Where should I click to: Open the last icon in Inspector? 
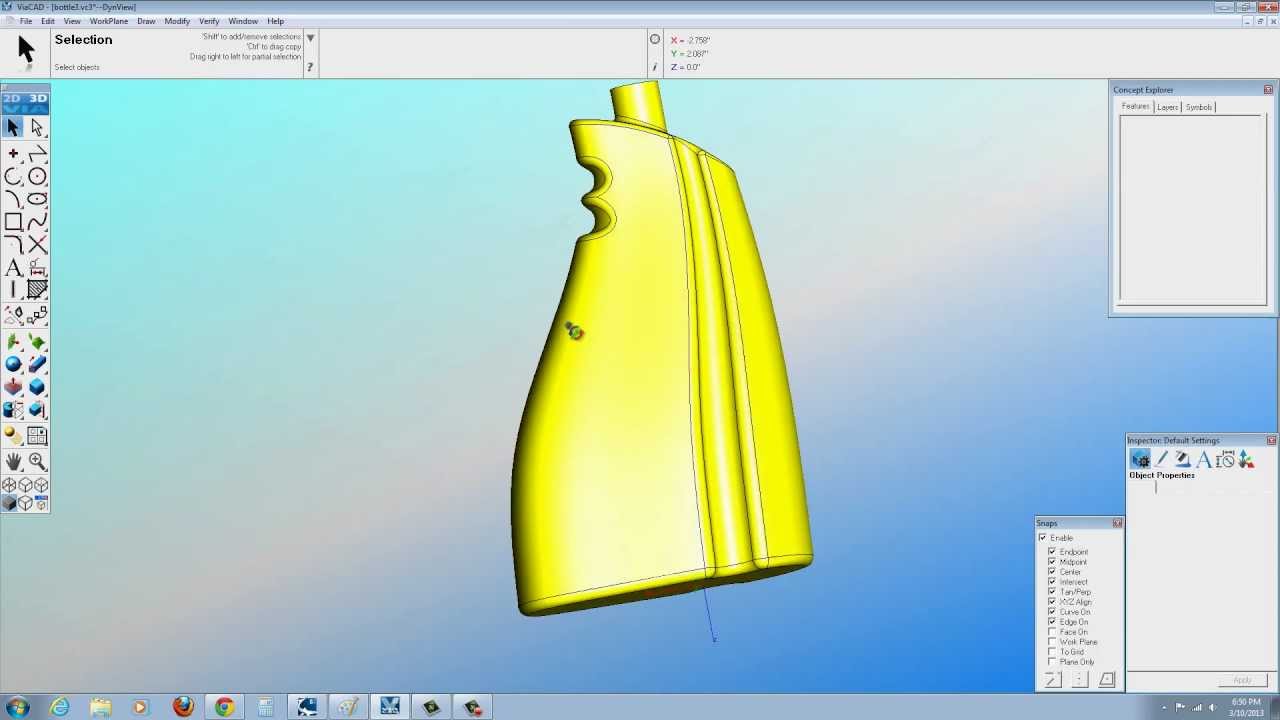1246,459
